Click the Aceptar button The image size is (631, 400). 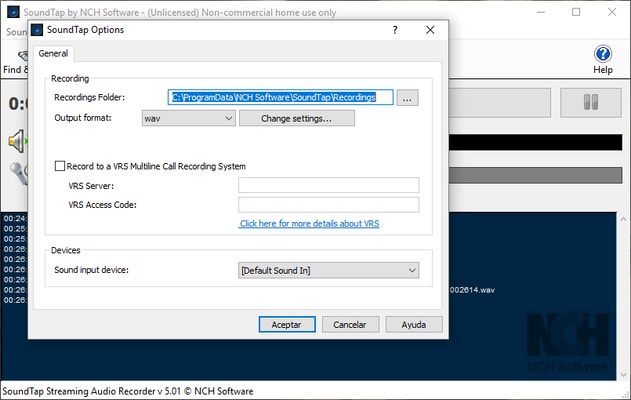point(287,325)
